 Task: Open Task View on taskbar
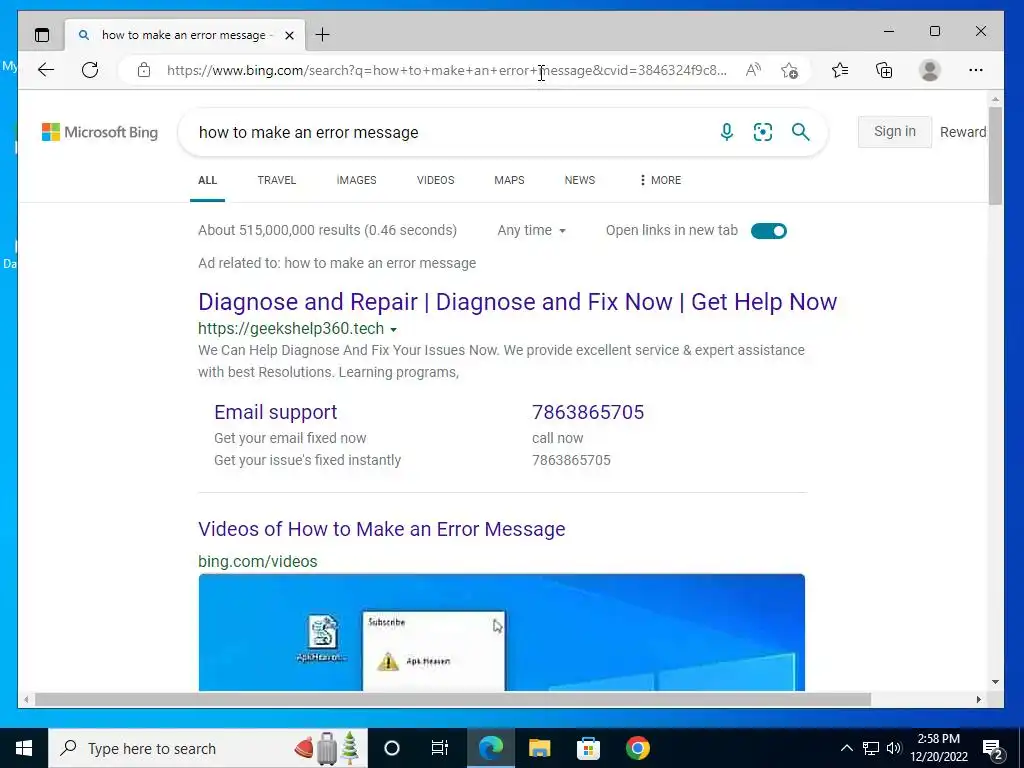click(x=440, y=748)
